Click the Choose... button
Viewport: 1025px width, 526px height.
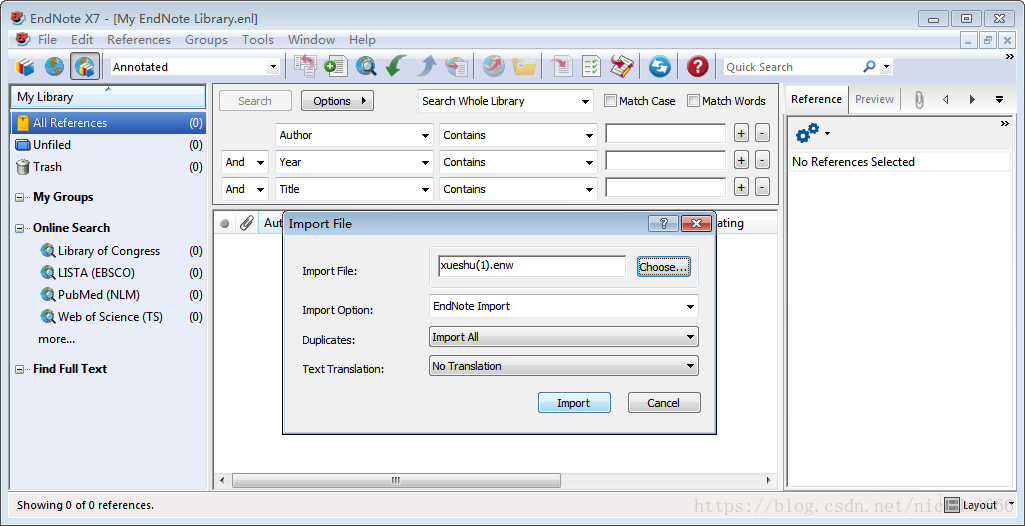664,267
